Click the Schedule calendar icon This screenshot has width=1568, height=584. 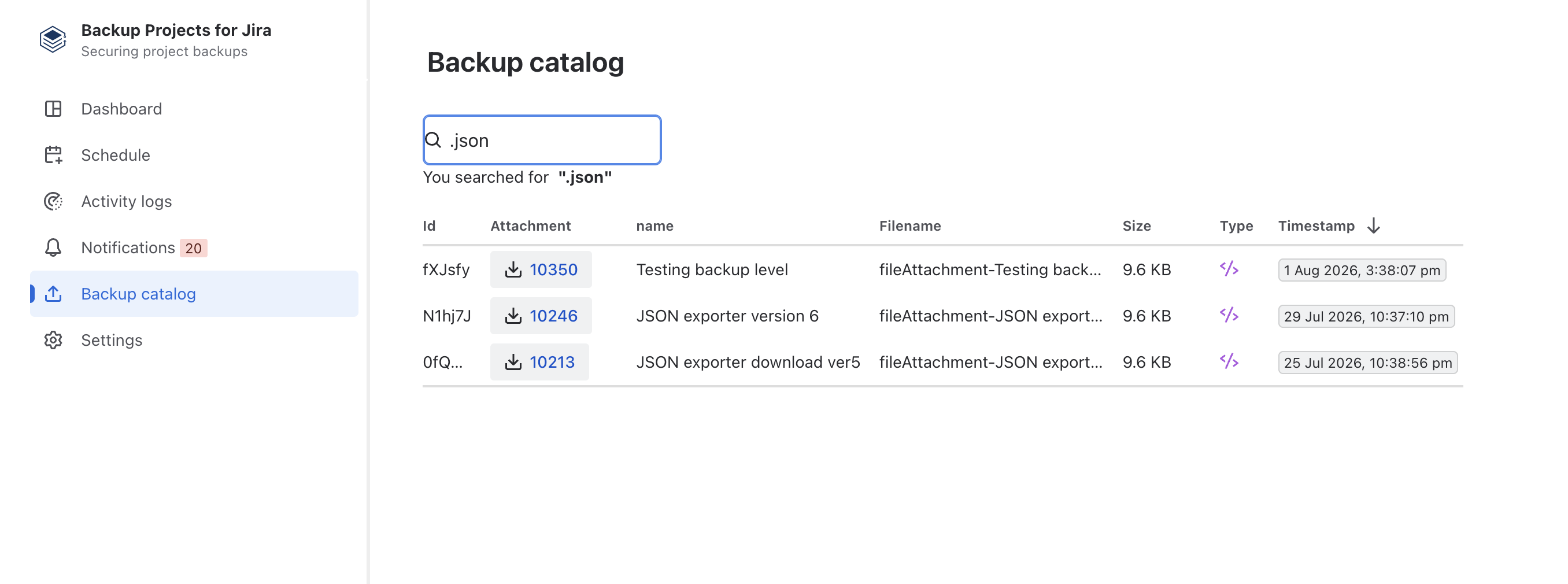pos(53,156)
